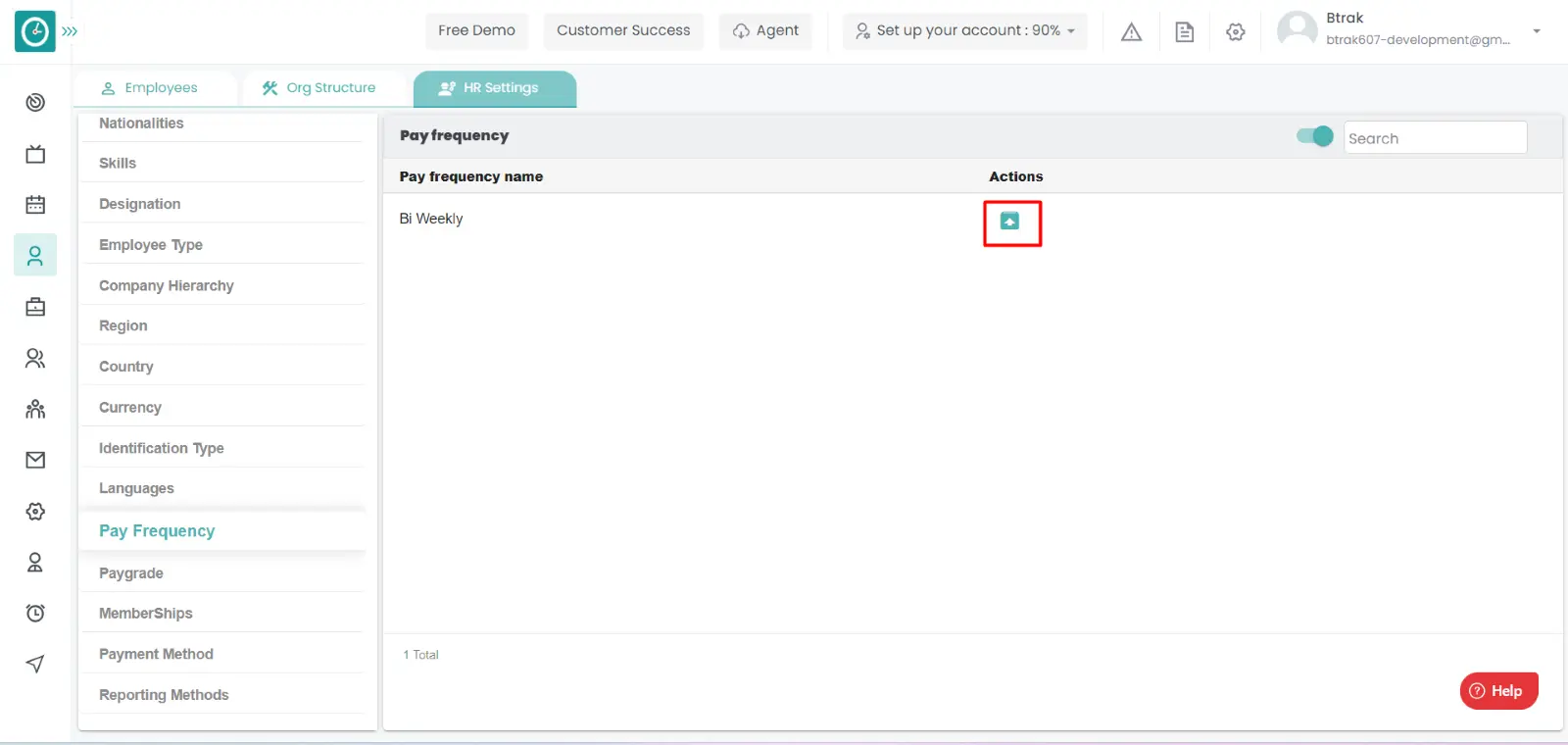Open the highlighted person HR sidebar icon
Image resolution: width=1568 pixels, height=745 pixels.
coord(35,256)
